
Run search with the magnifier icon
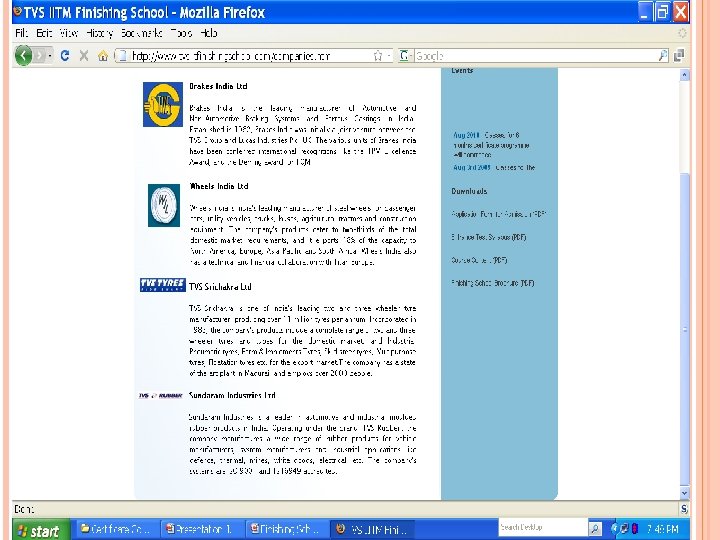click(663, 56)
